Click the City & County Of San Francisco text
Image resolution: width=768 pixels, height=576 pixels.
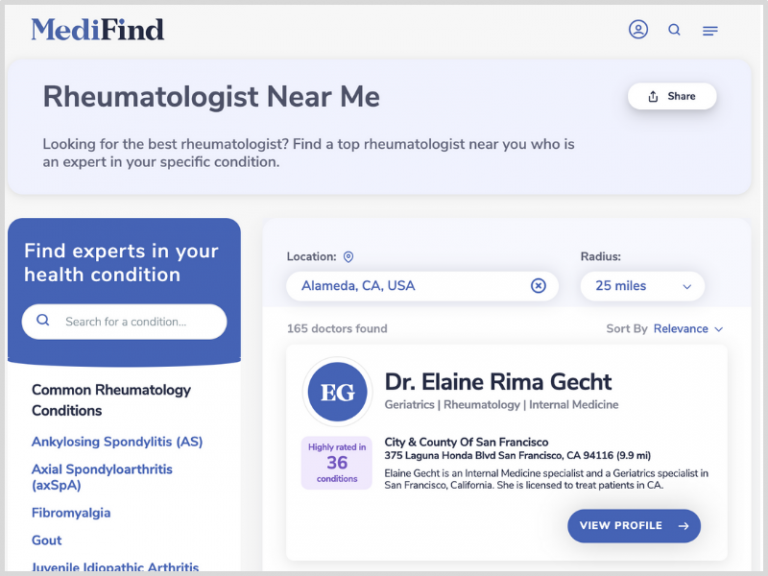click(x=466, y=442)
